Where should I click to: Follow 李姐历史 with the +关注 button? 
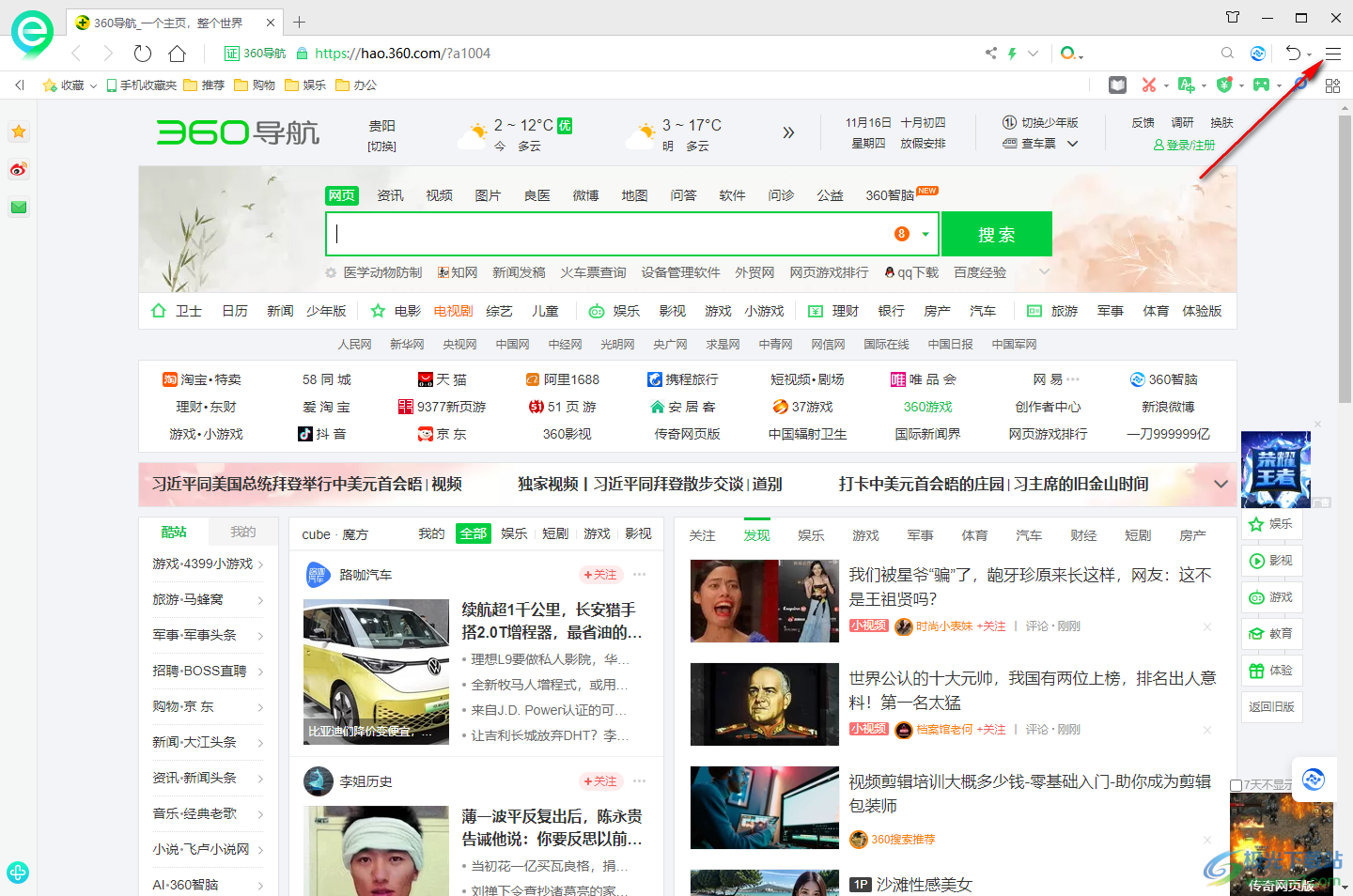coord(600,781)
